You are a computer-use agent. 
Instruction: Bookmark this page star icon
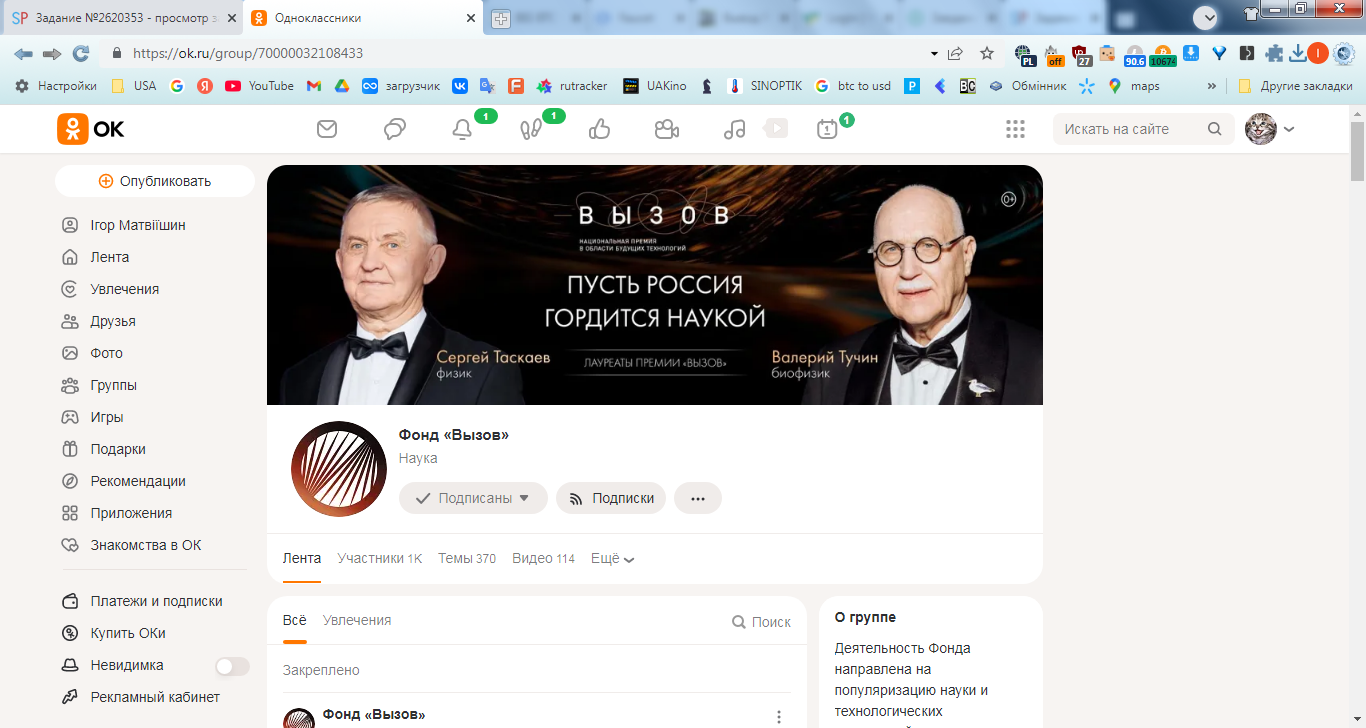pos(987,54)
